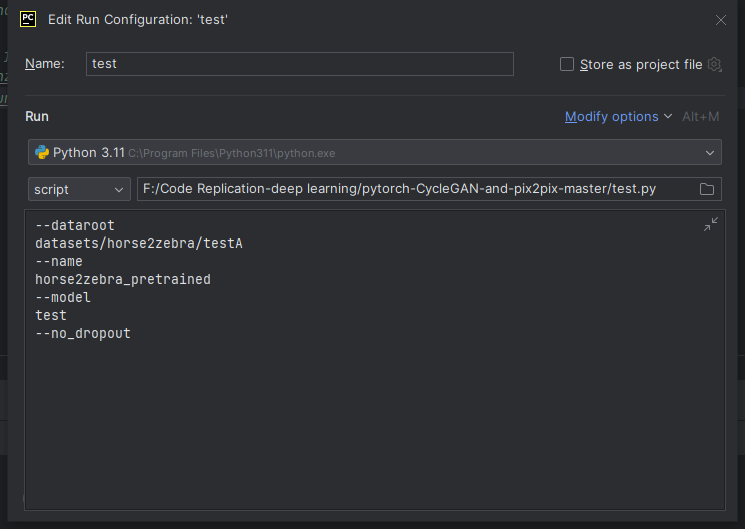Open the Modify options dropdown
The image size is (745, 529).
click(618, 116)
